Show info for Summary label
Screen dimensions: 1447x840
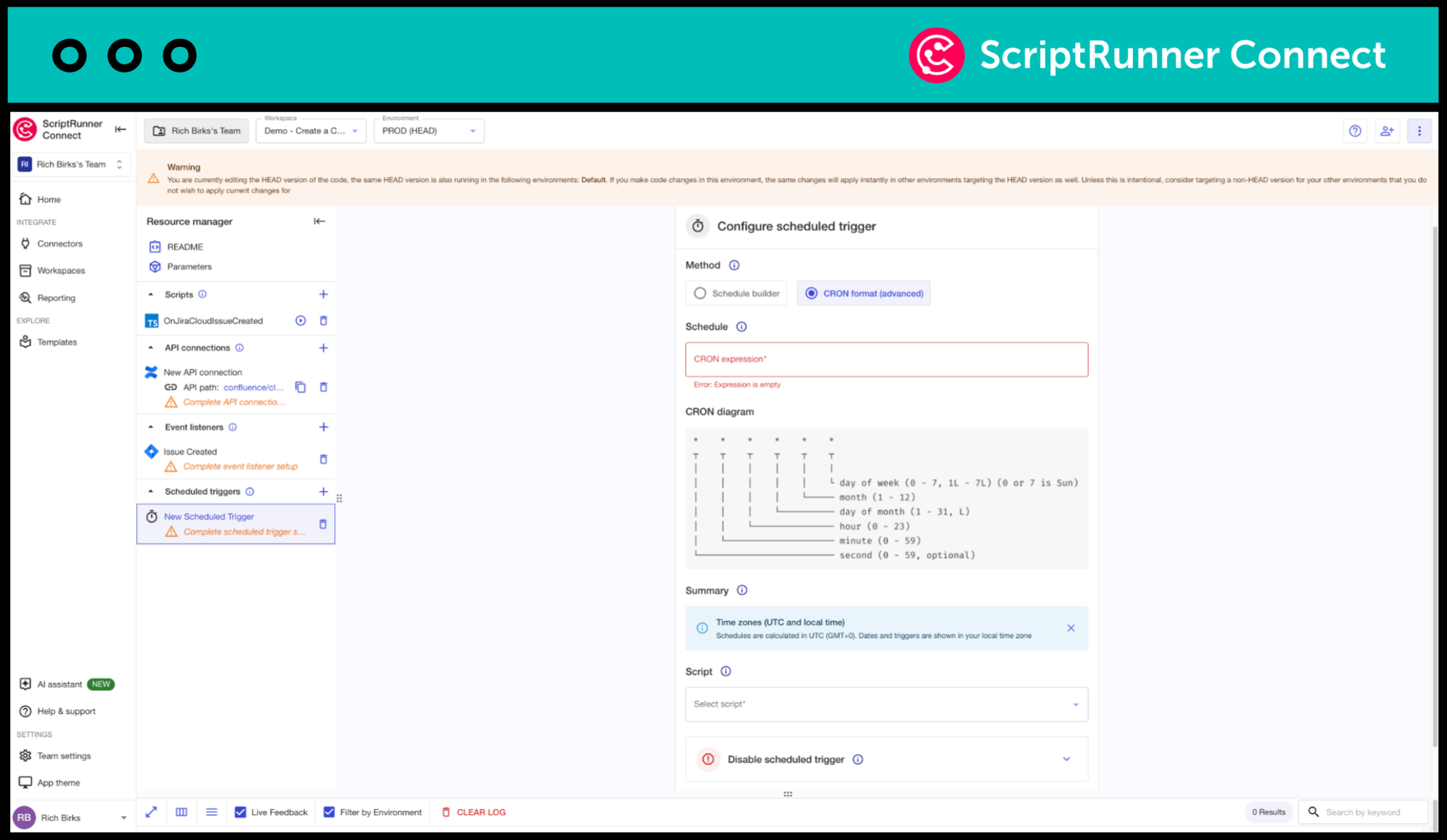742,590
